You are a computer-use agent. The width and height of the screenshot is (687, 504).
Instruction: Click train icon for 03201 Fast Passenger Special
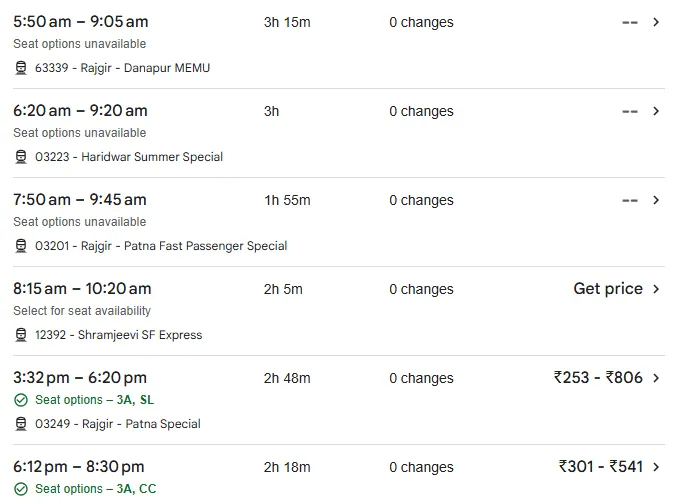(x=21, y=246)
